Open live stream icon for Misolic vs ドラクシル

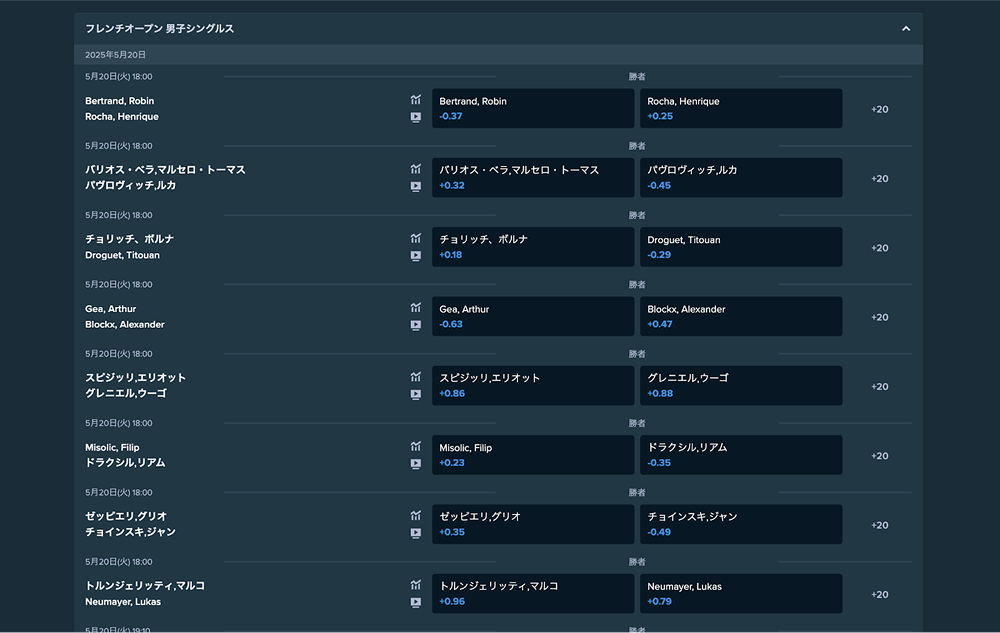click(416, 464)
